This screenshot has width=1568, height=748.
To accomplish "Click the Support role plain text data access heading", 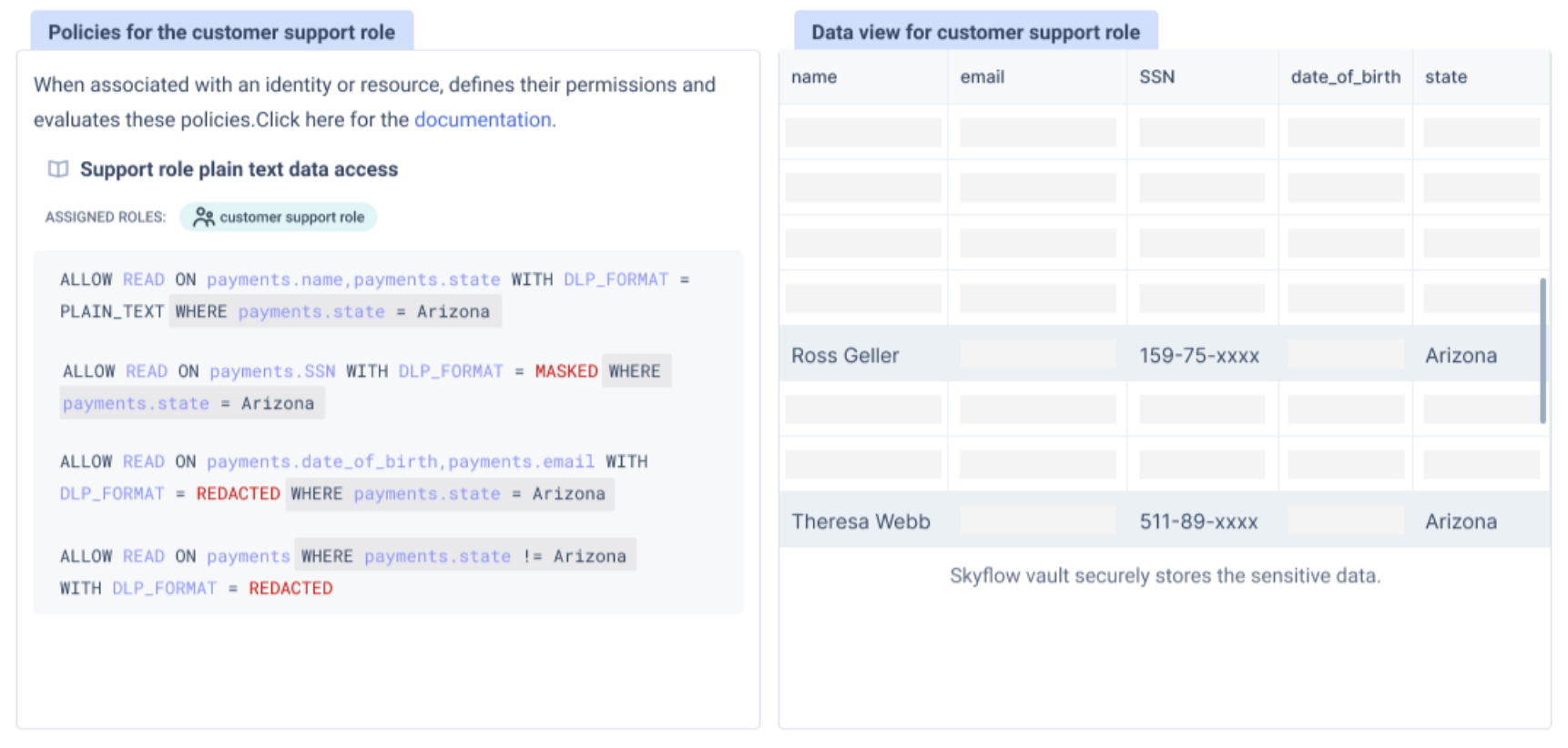I will click(239, 169).
